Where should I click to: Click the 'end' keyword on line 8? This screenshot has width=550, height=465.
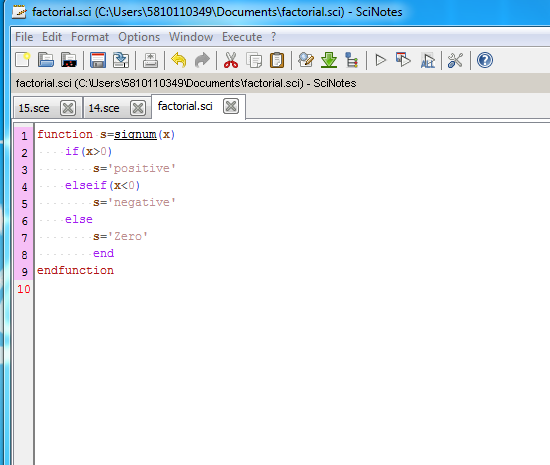(x=103, y=253)
